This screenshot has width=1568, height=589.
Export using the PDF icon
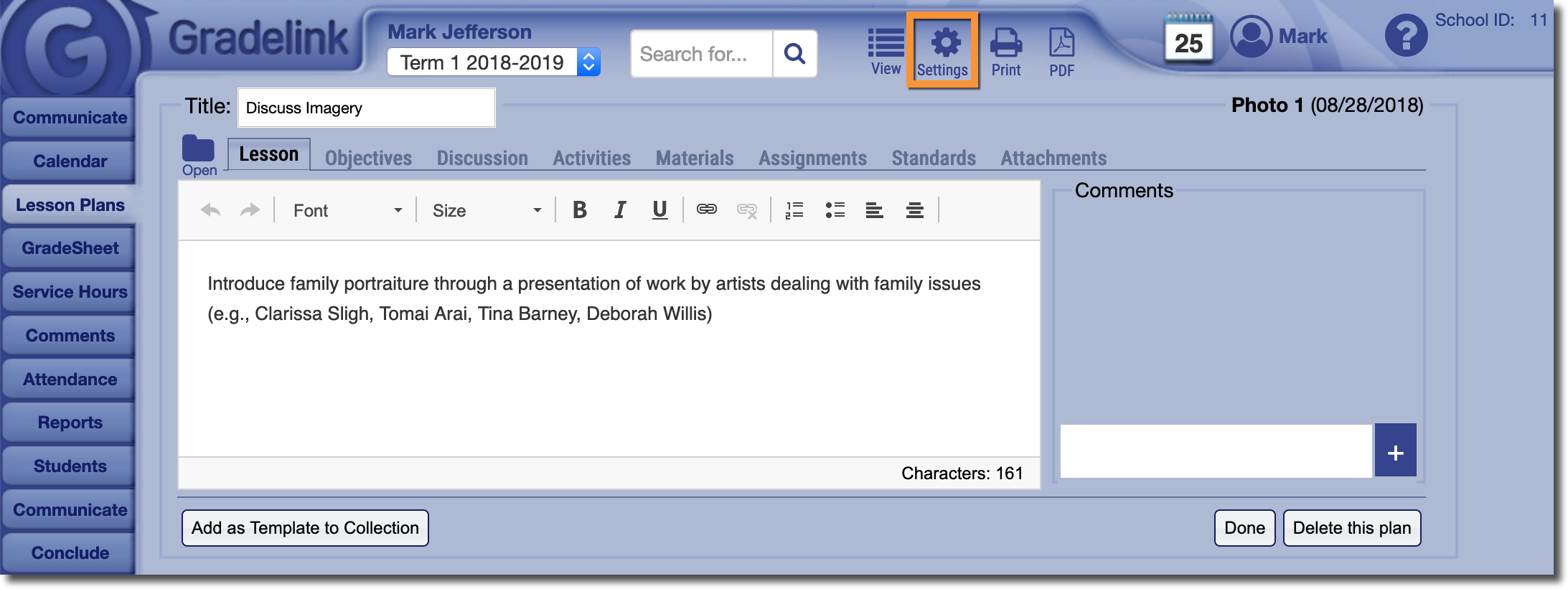tap(1061, 50)
